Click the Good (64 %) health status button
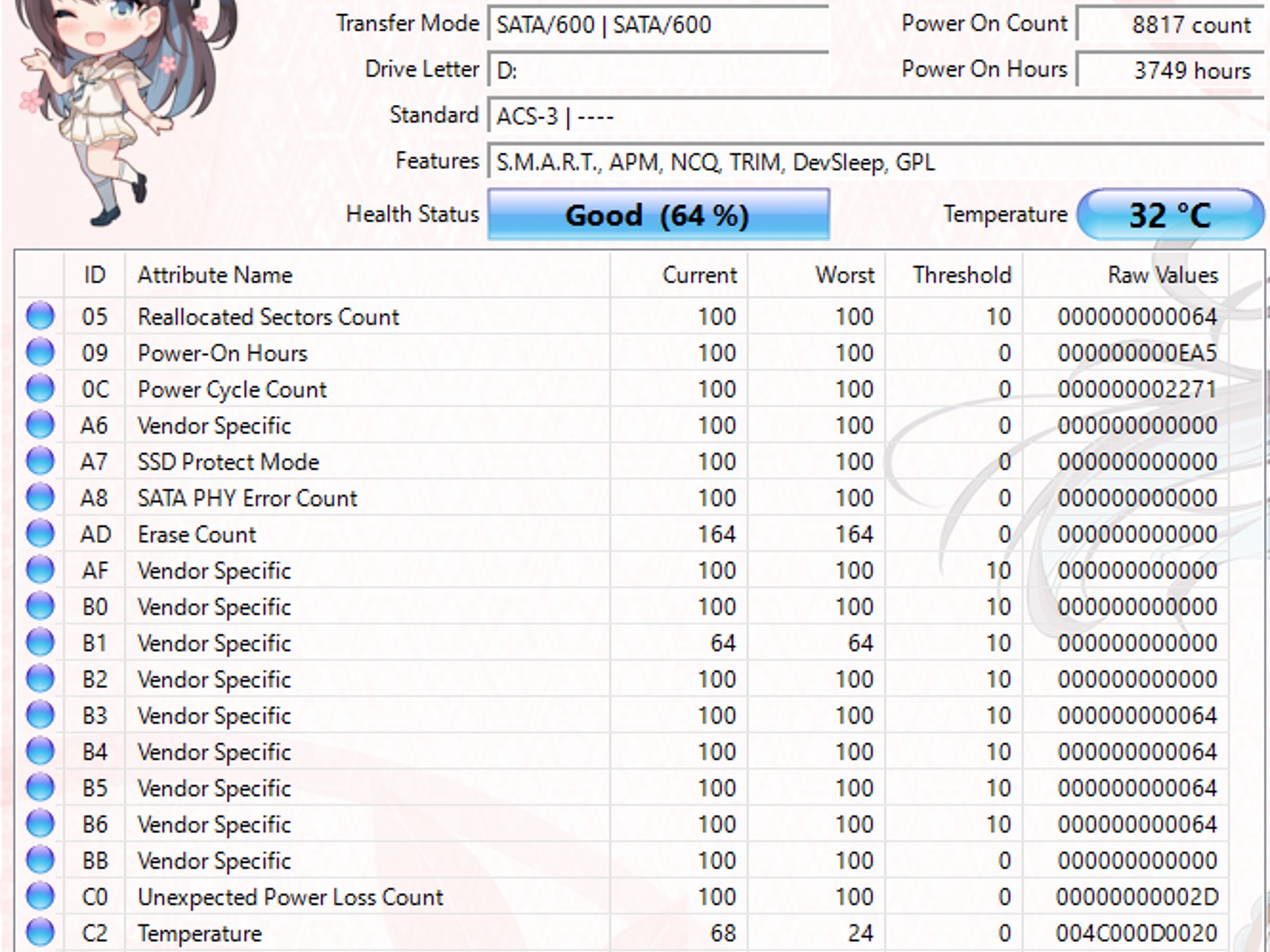 [x=659, y=214]
